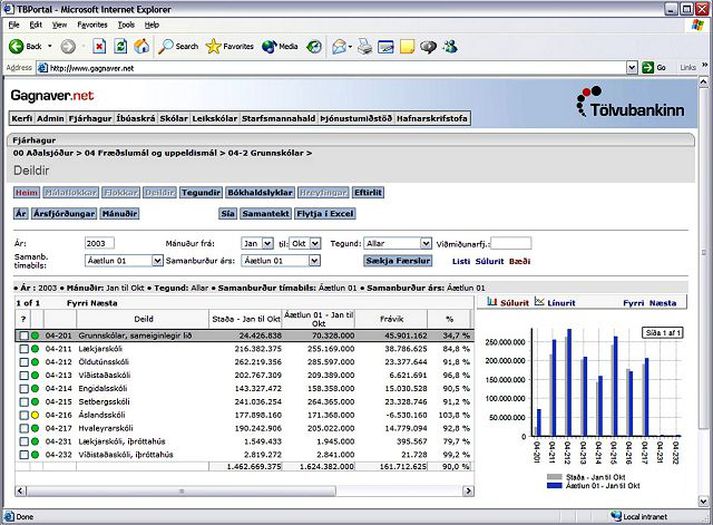
Task: Open the Tools menu
Action: (126, 25)
